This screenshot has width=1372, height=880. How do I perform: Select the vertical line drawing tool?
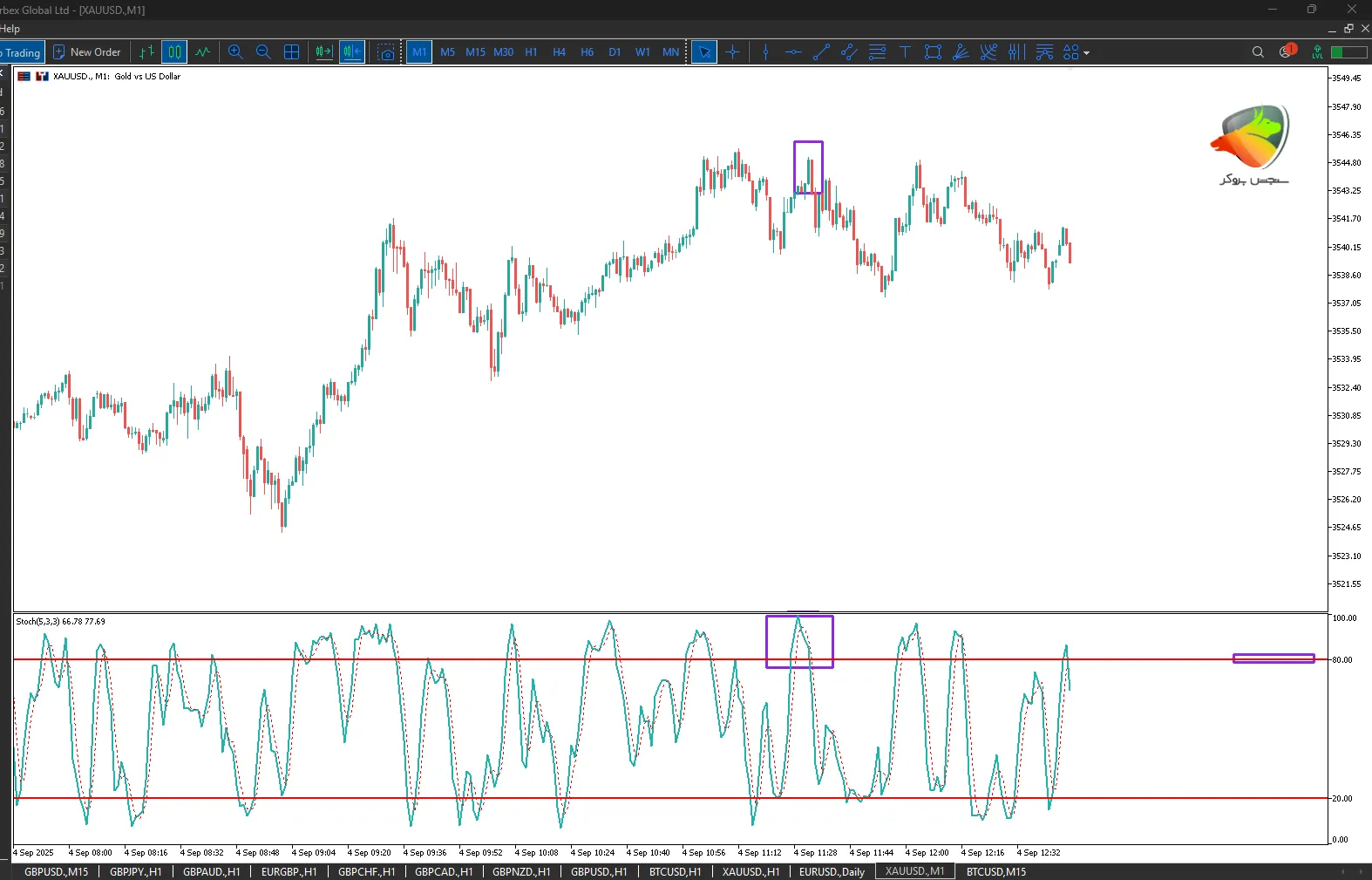(765, 52)
